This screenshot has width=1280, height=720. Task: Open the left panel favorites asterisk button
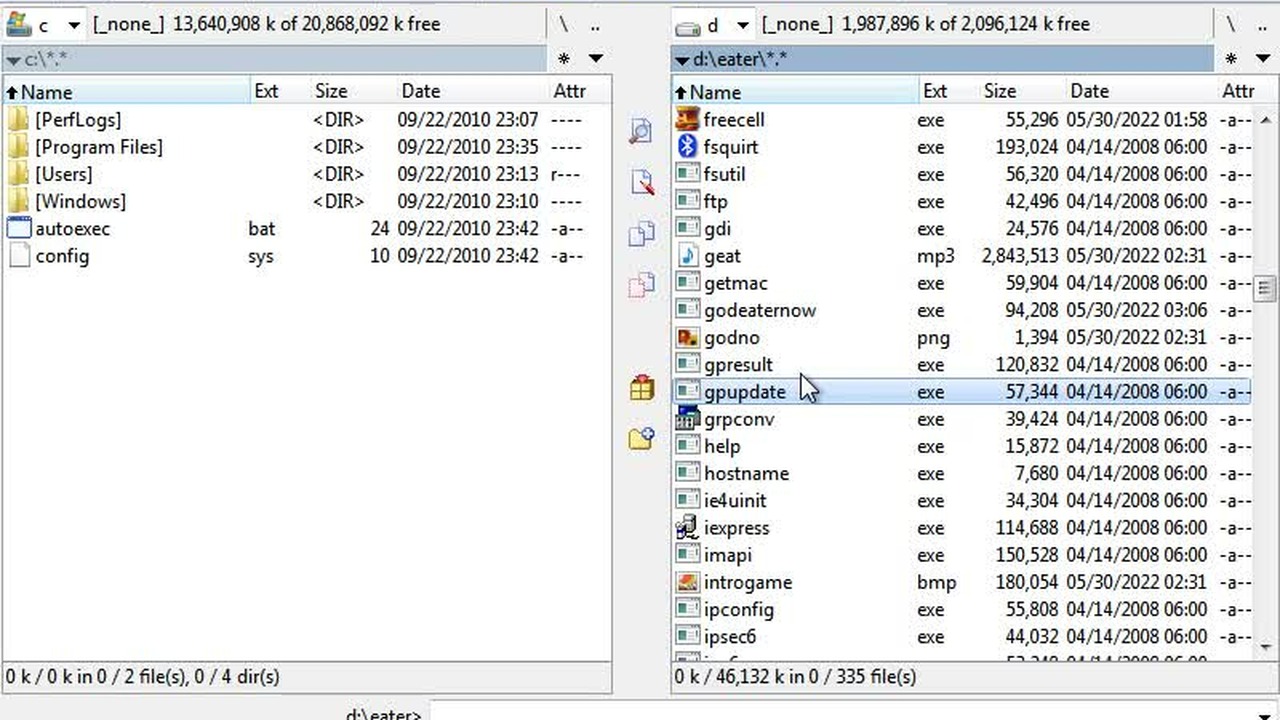coord(564,59)
